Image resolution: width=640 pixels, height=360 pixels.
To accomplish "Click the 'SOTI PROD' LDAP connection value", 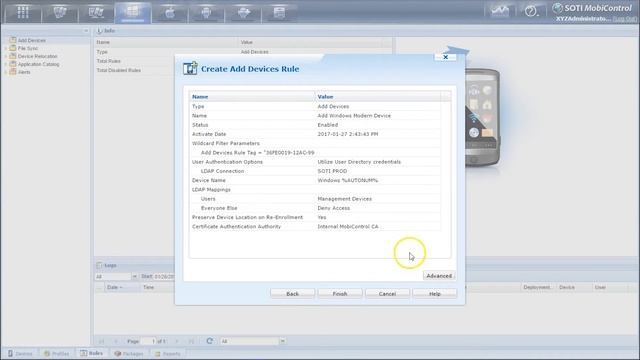I will coord(332,171).
